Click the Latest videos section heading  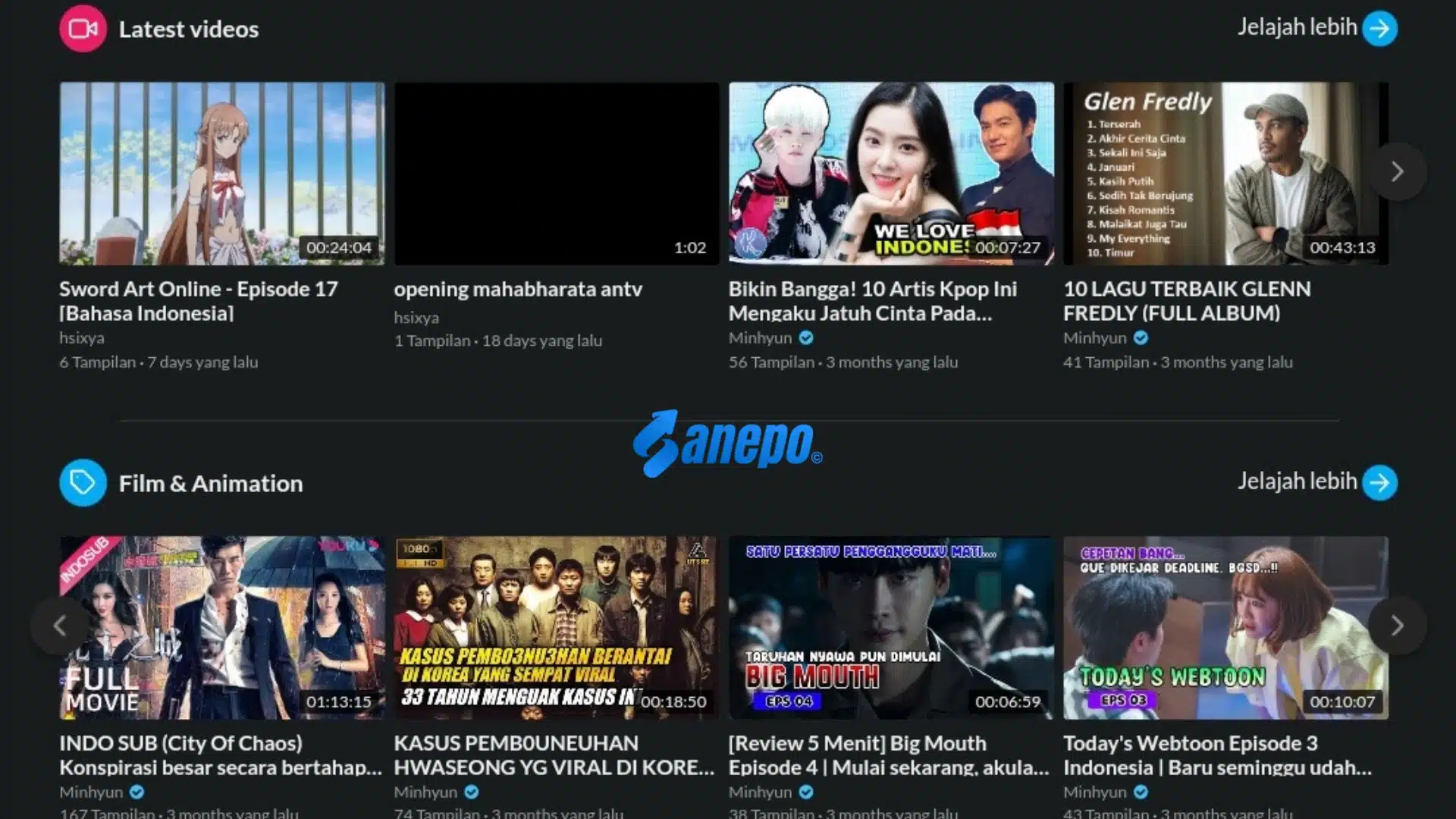point(189,29)
